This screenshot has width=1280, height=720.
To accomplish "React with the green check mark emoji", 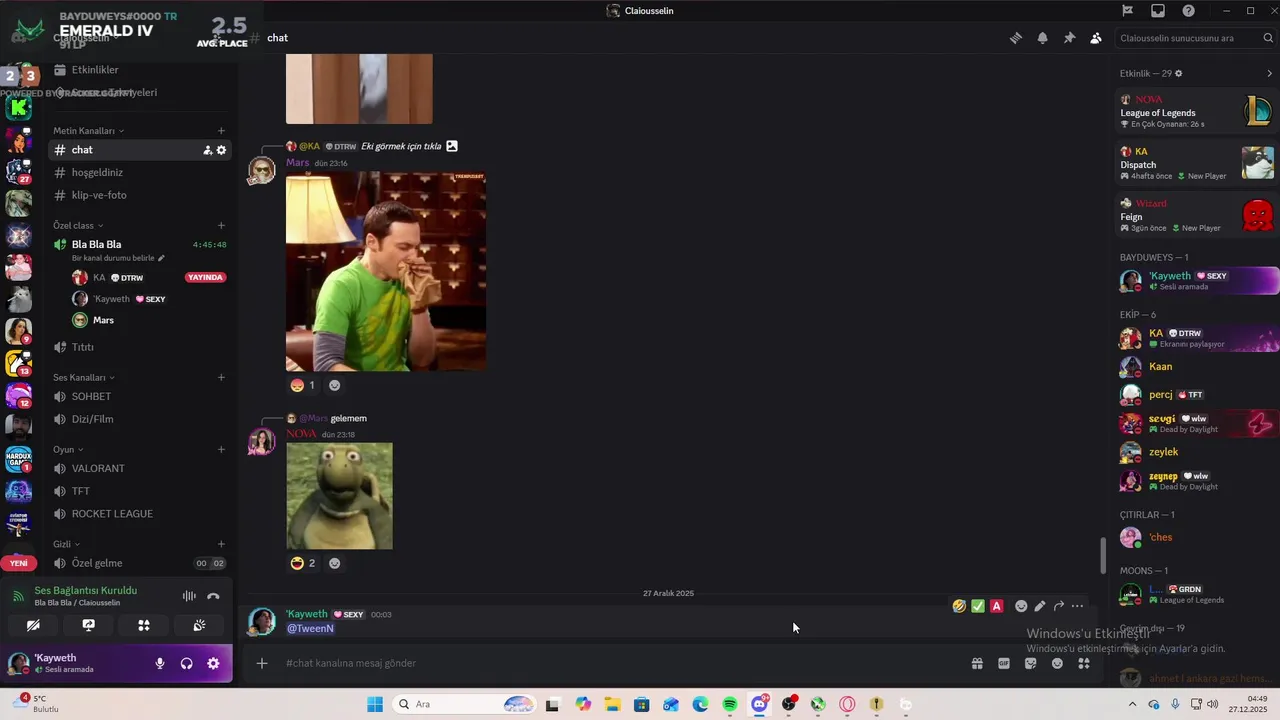I will (978, 606).
